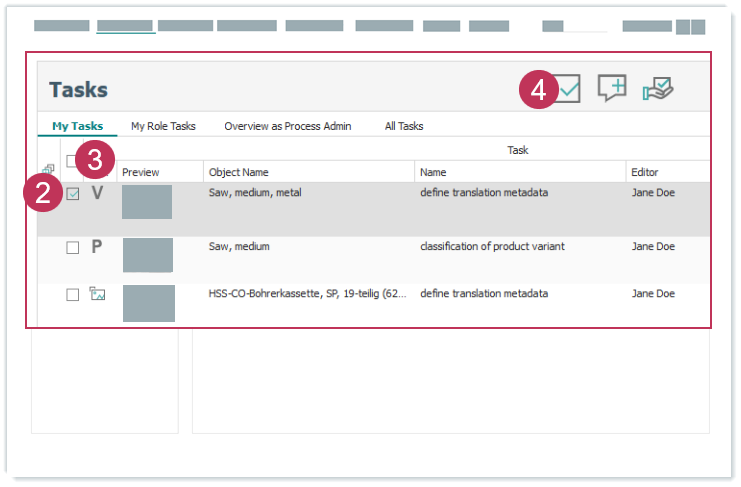Viewport: 741px width, 487px height.
Task: Switch to the All Tasks tab
Action: 404,126
